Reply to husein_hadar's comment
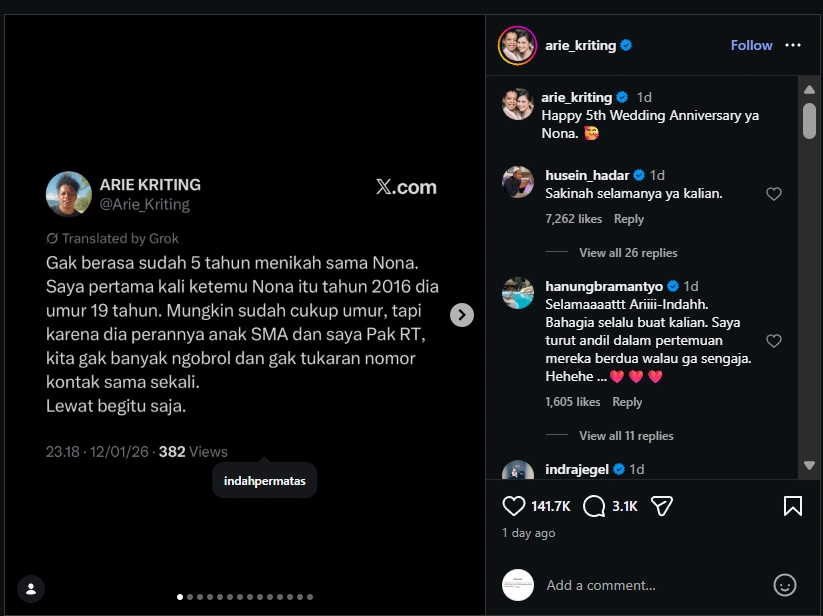Image resolution: width=823 pixels, height=616 pixels. (x=629, y=217)
